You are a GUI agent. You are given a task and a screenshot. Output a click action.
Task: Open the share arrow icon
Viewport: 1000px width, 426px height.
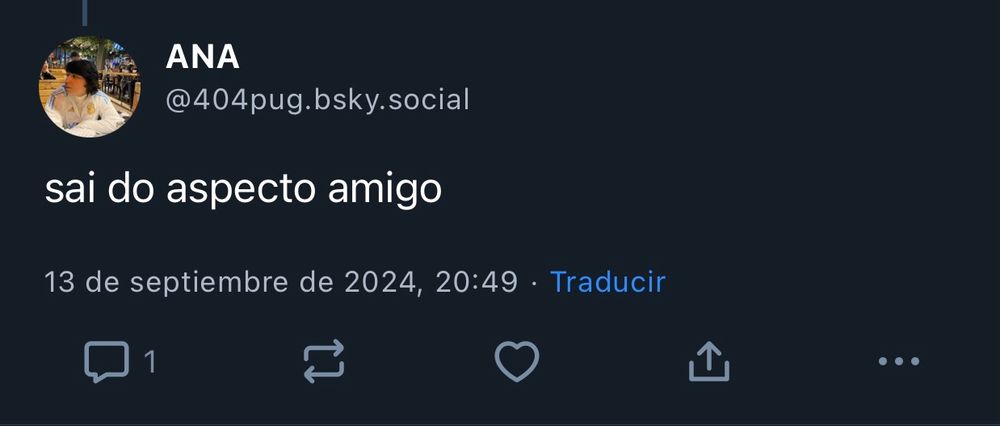click(x=709, y=362)
